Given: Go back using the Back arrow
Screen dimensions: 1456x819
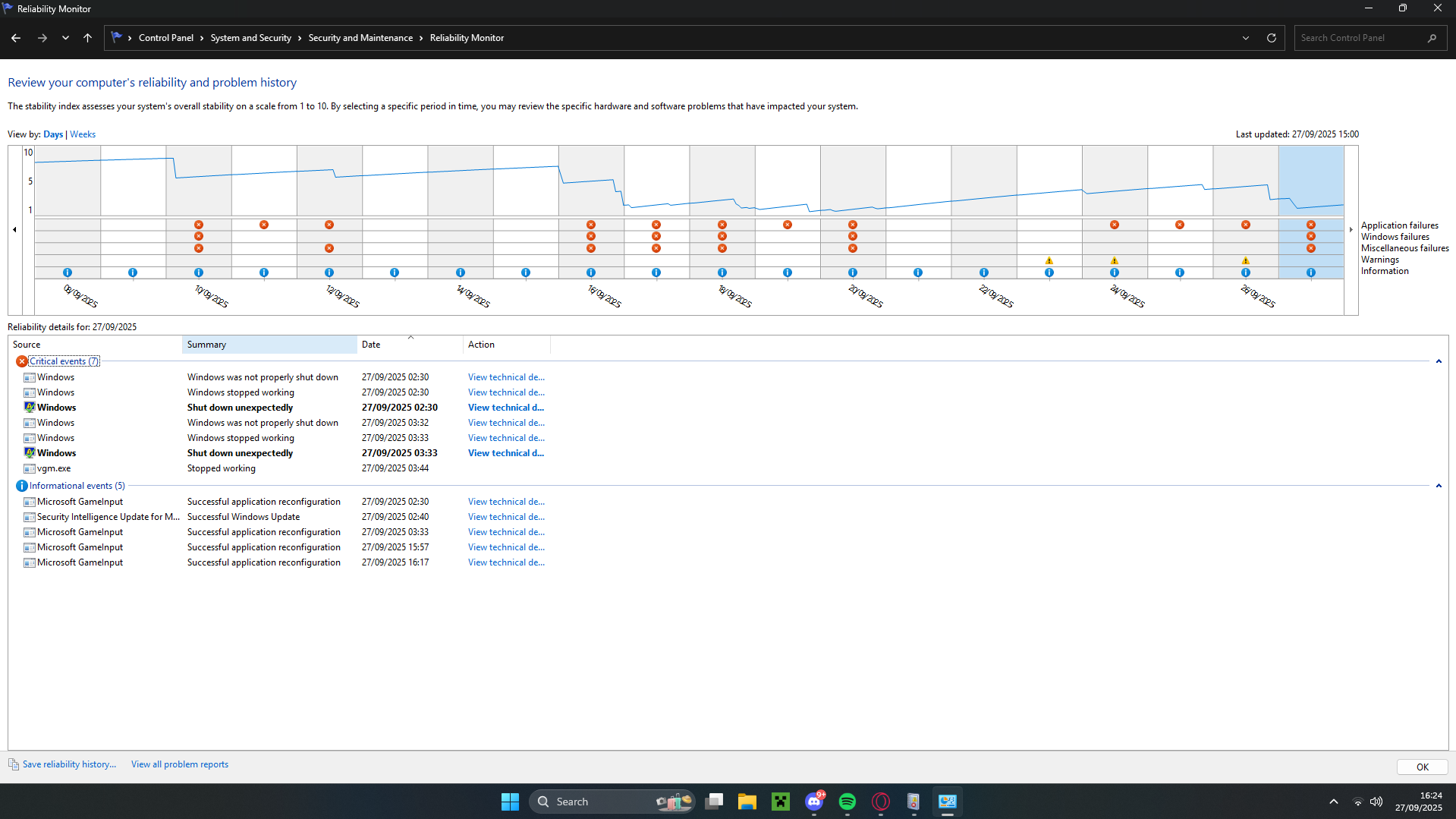Looking at the screenshot, I should (16, 38).
